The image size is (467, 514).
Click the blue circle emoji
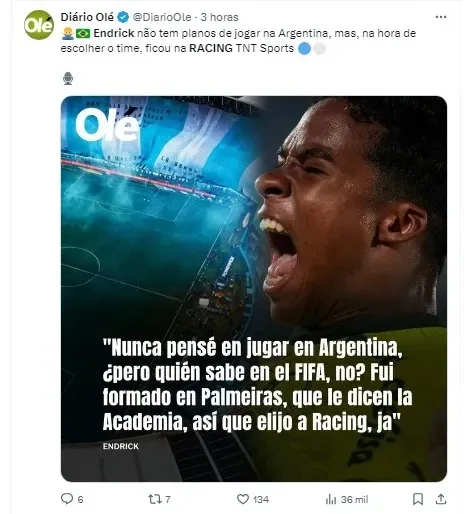point(304,49)
